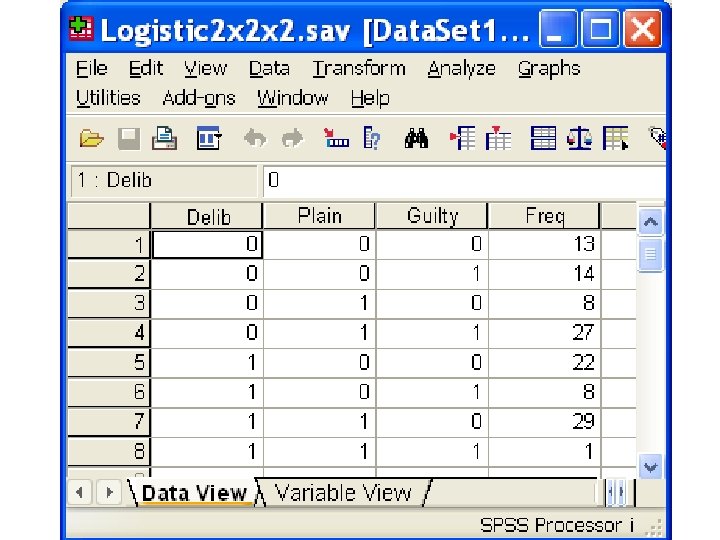Viewport: 720px width, 540px height.
Task: Open the Edit menu
Action: click(x=146, y=68)
